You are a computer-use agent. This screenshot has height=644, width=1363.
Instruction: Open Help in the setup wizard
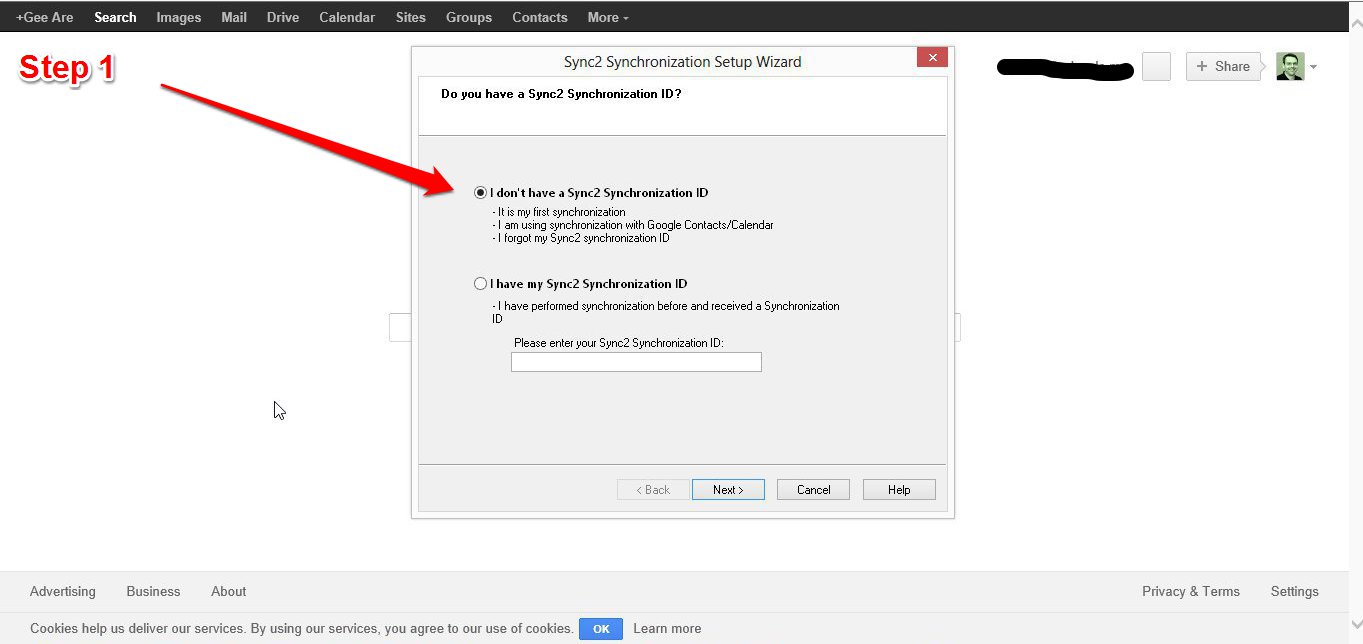898,490
